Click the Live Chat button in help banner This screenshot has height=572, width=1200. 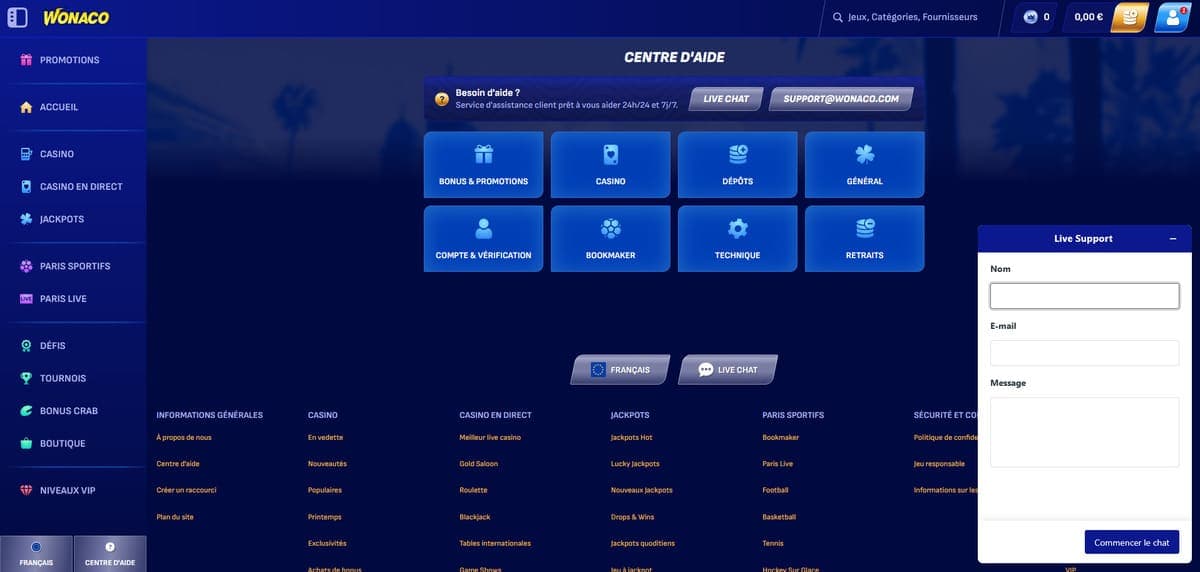(x=726, y=99)
